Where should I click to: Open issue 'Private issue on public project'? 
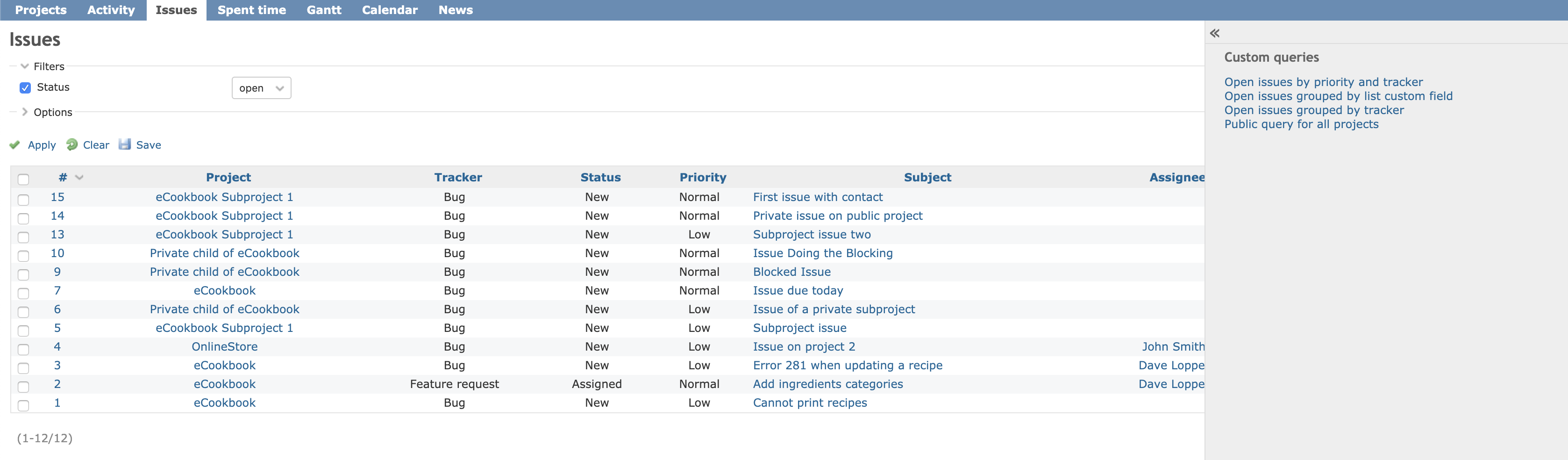point(838,216)
